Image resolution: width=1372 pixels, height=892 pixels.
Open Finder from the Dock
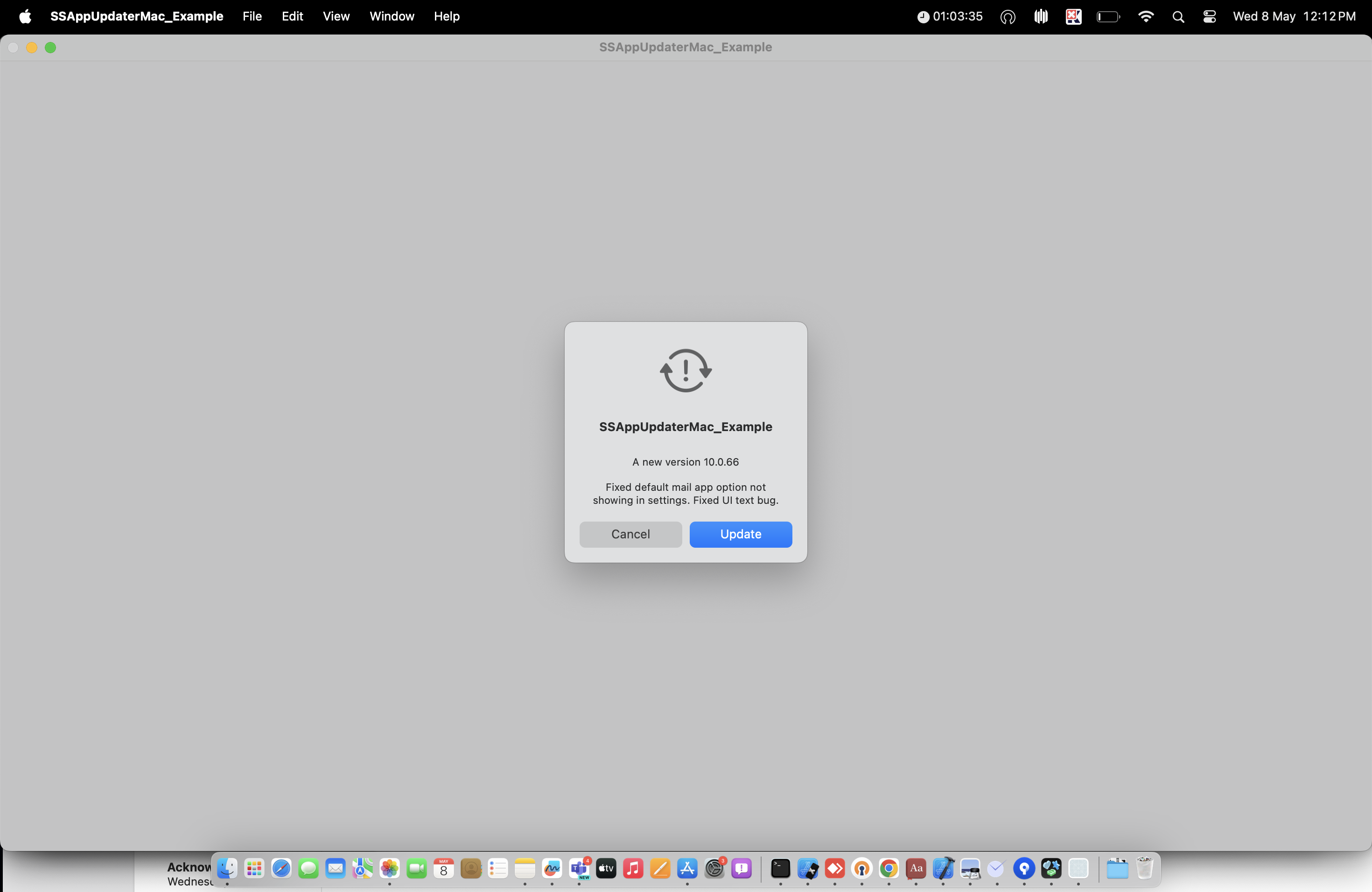point(227,868)
